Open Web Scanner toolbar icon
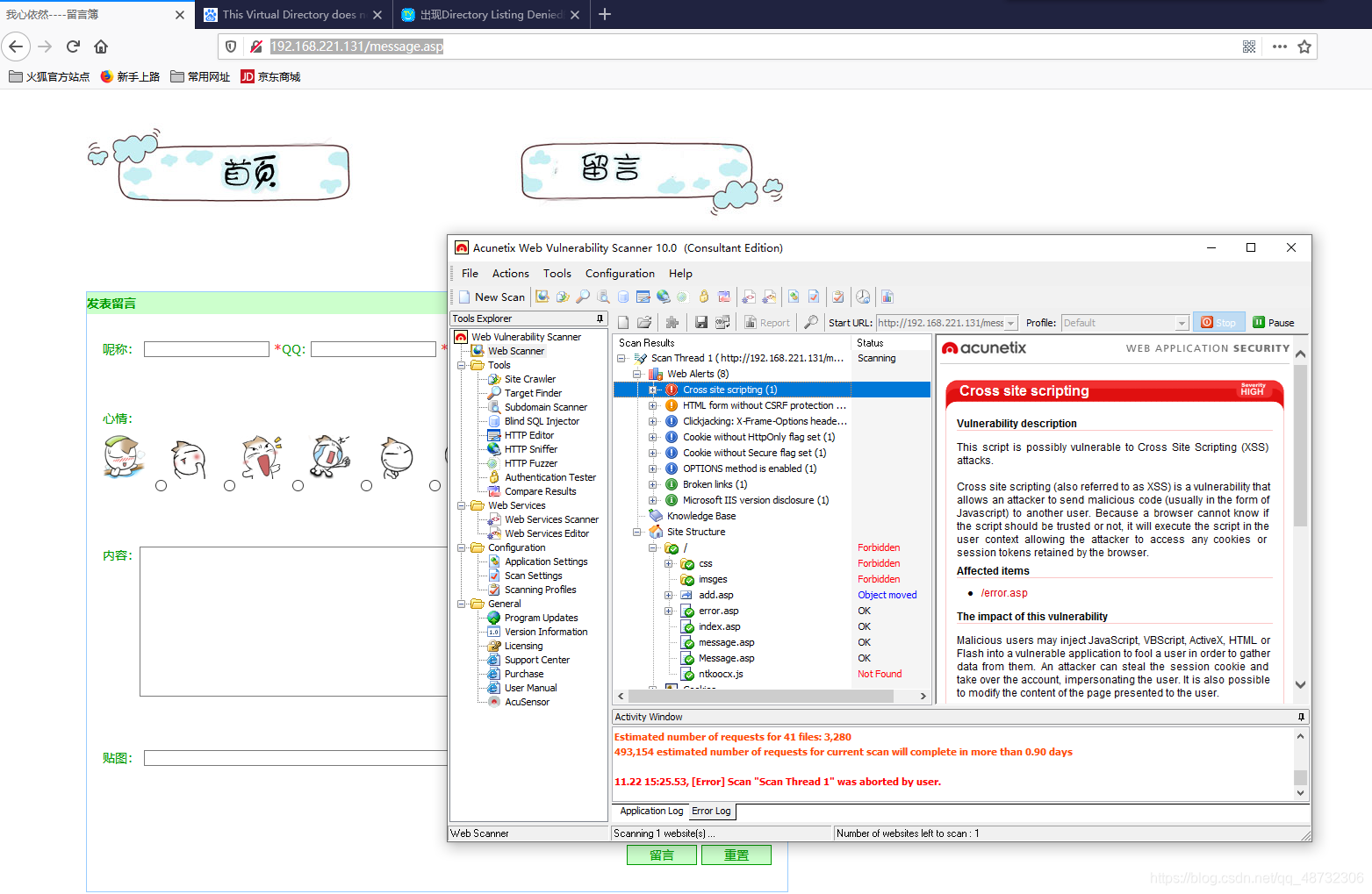This screenshot has width=1372, height=894. click(542, 297)
